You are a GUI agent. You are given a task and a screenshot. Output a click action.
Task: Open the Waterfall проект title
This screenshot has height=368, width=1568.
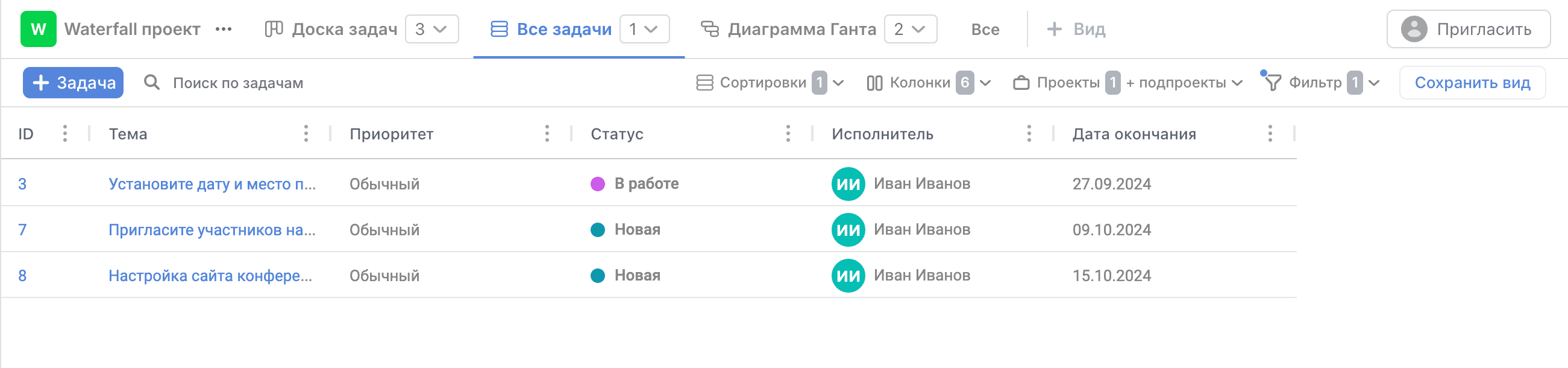click(132, 28)
